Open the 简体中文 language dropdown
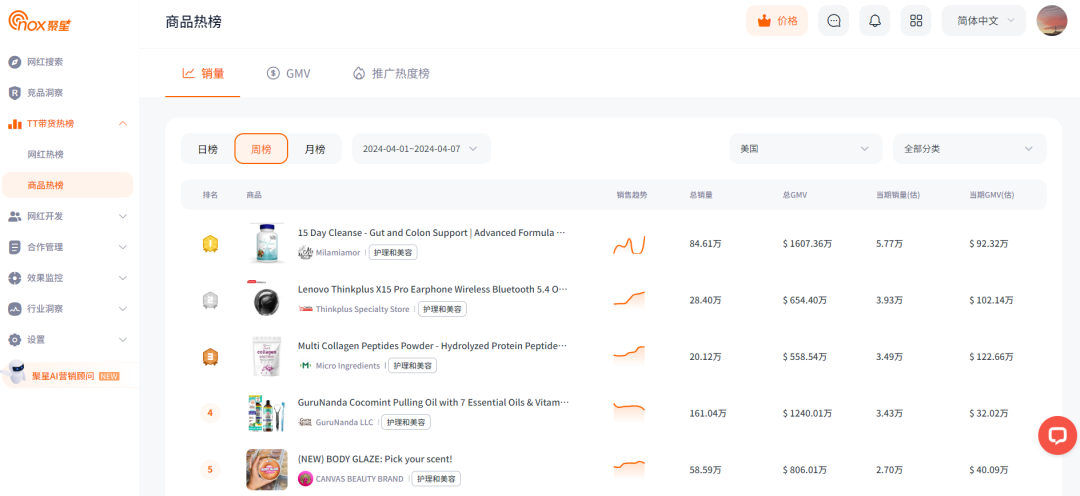Image resolution: width=1080 pixels, height=496 pixels. (x=984, y=21)
